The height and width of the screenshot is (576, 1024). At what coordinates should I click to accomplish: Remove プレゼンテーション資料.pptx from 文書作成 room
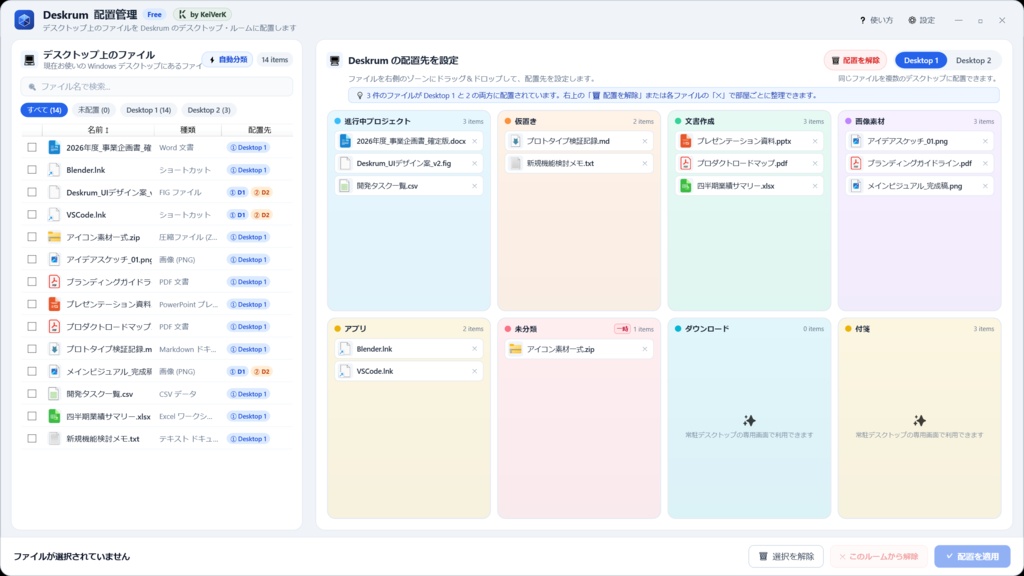point(815,141)
